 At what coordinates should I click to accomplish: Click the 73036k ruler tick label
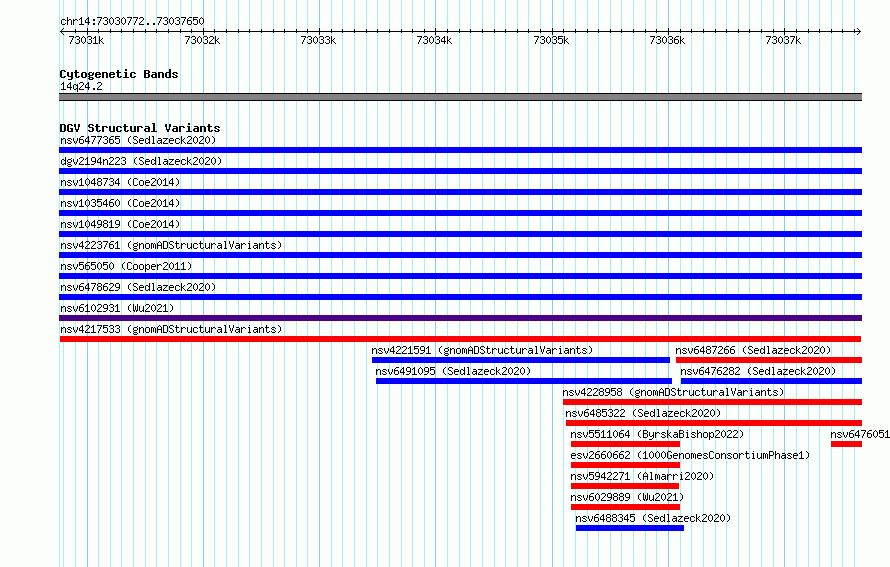pyautogui.click(x=667, y=40)
